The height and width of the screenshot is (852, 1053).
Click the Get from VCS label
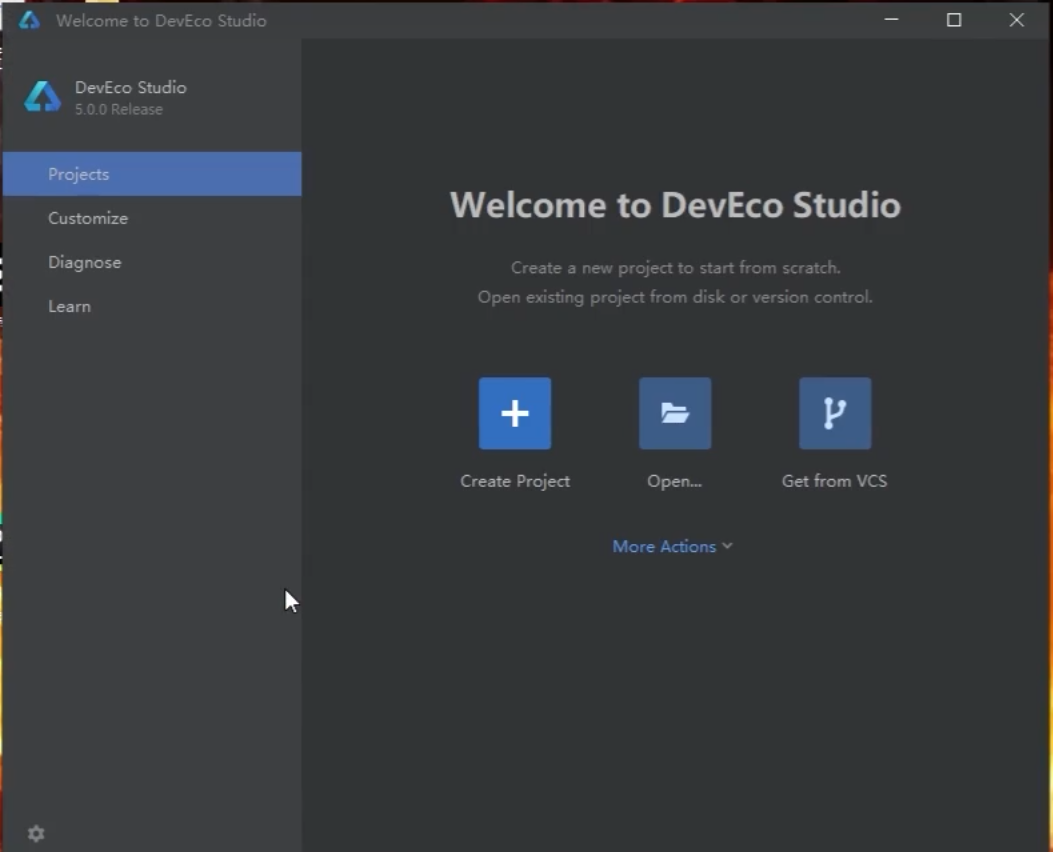pyautogui.click(x=834, y=481)
